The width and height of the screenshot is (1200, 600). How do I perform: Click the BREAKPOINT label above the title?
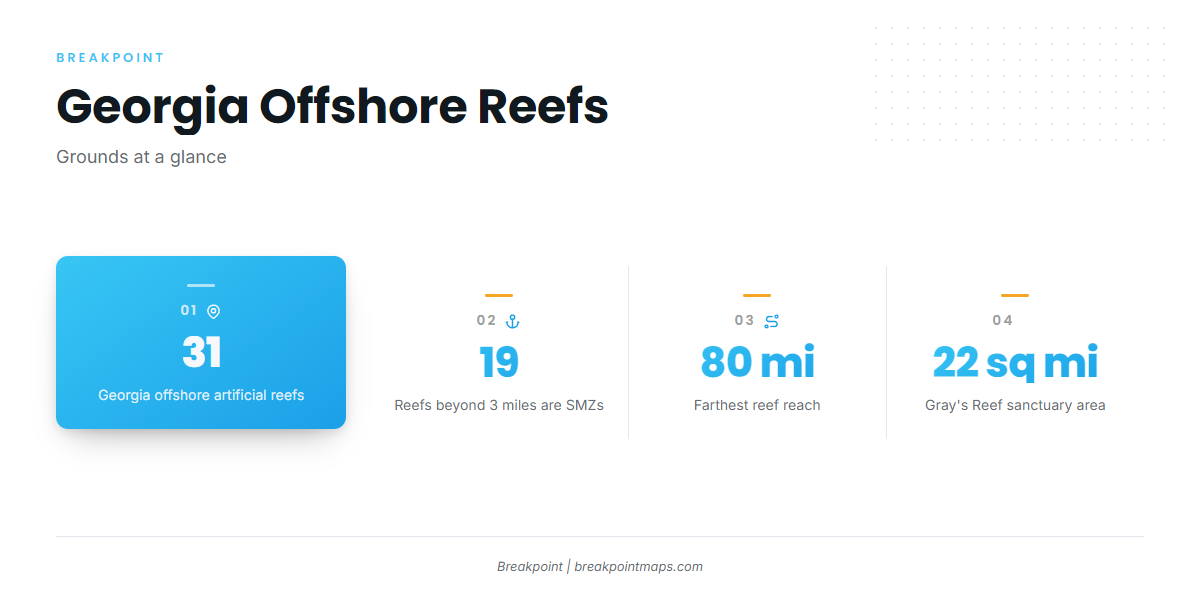tap(111, 58)
